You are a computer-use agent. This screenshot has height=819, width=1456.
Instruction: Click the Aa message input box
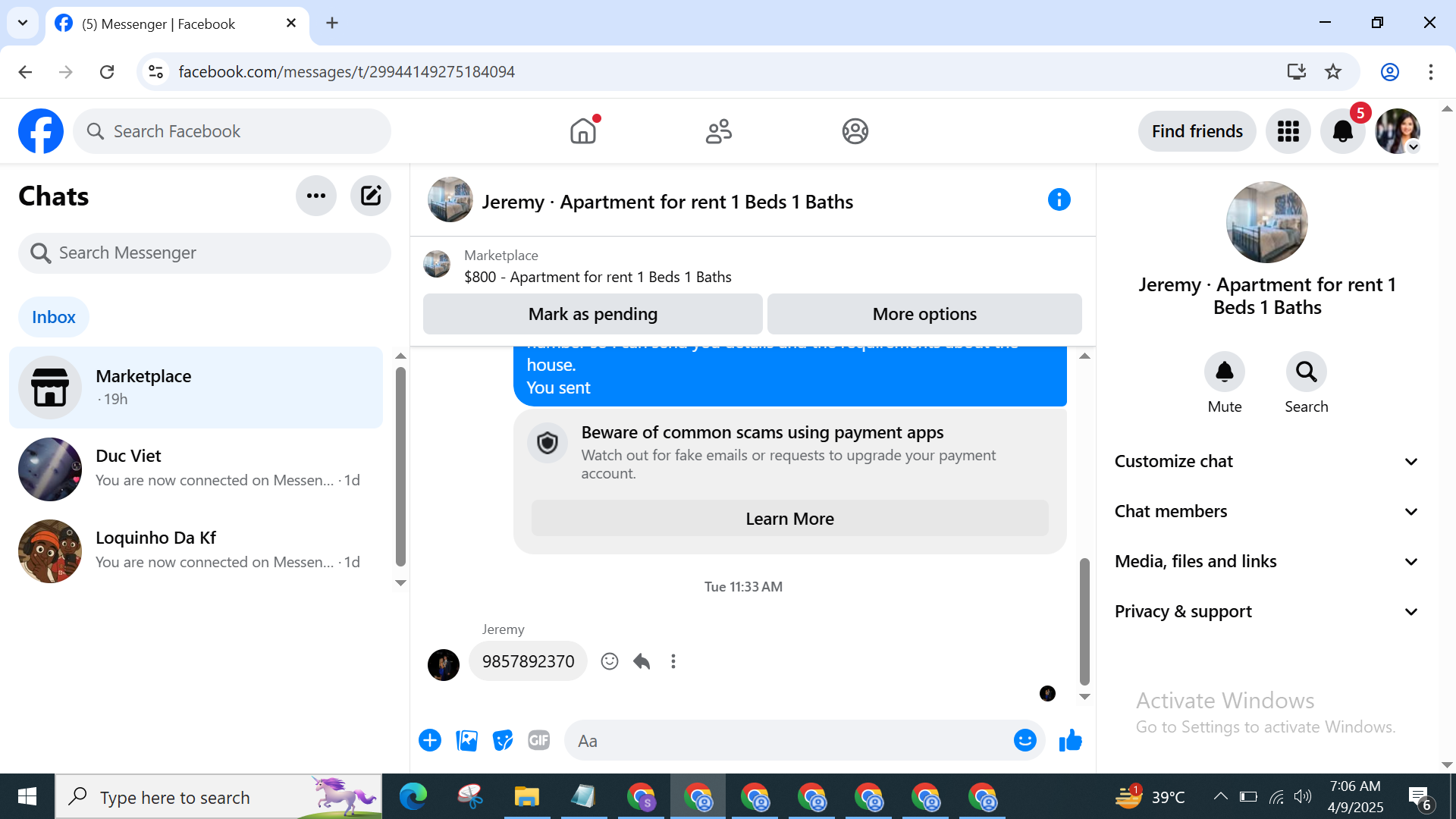point(789,741)
